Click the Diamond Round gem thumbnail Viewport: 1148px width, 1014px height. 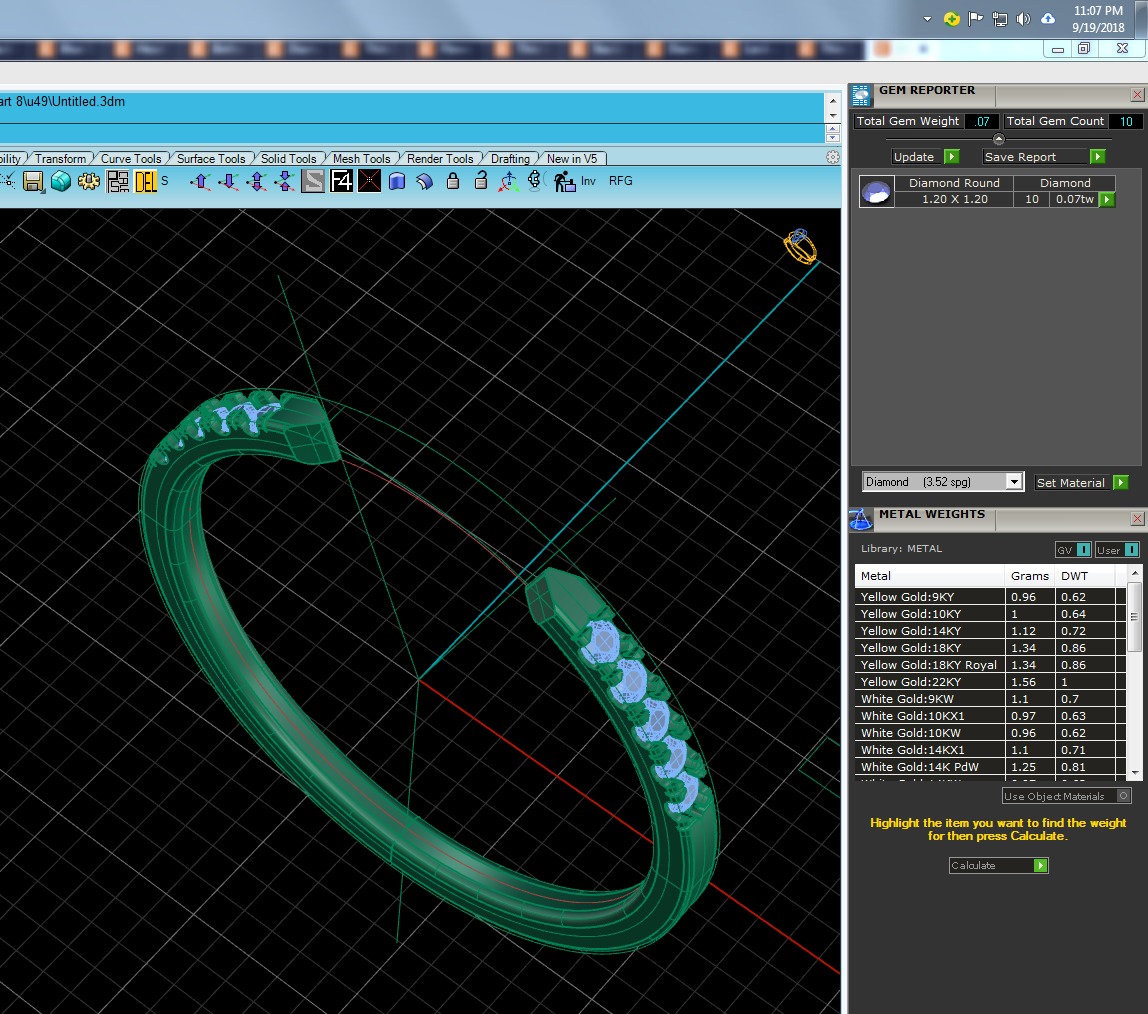tap(876, 192)
